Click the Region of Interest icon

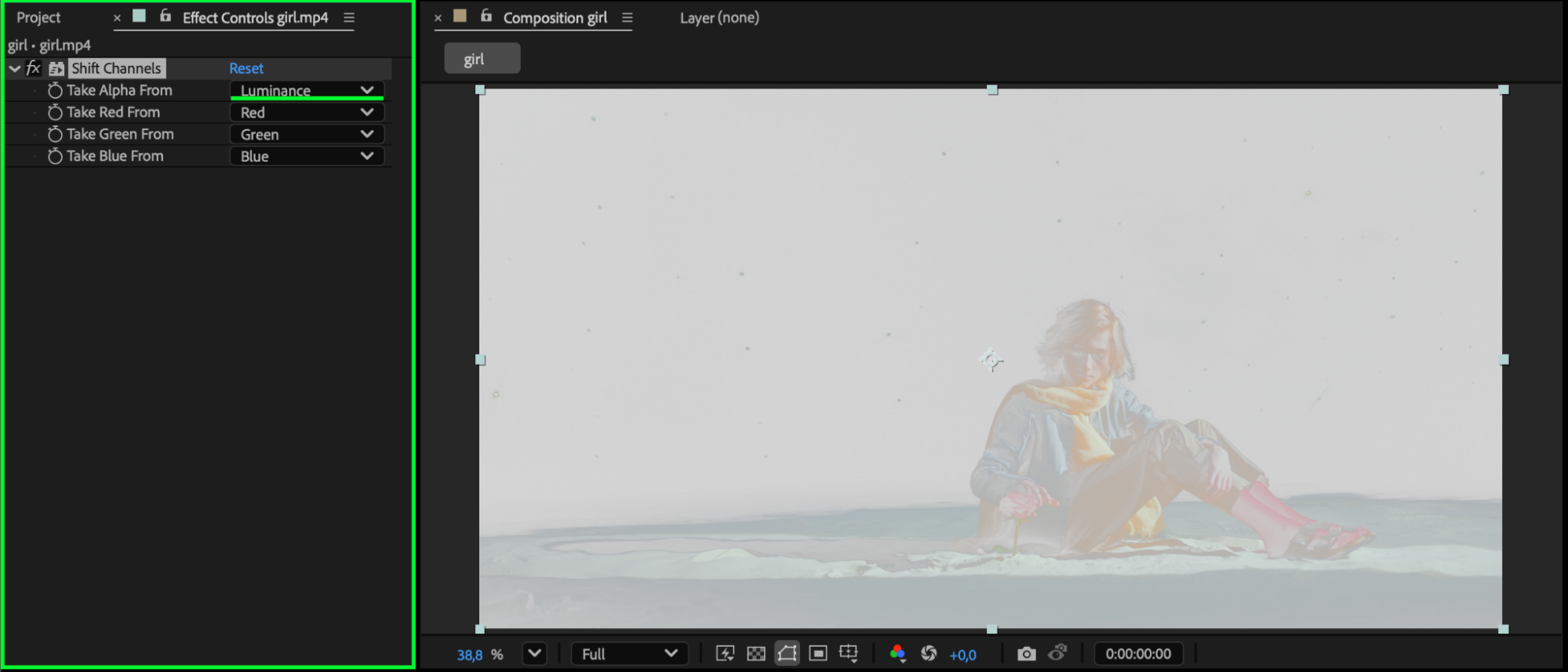point(817,654)
